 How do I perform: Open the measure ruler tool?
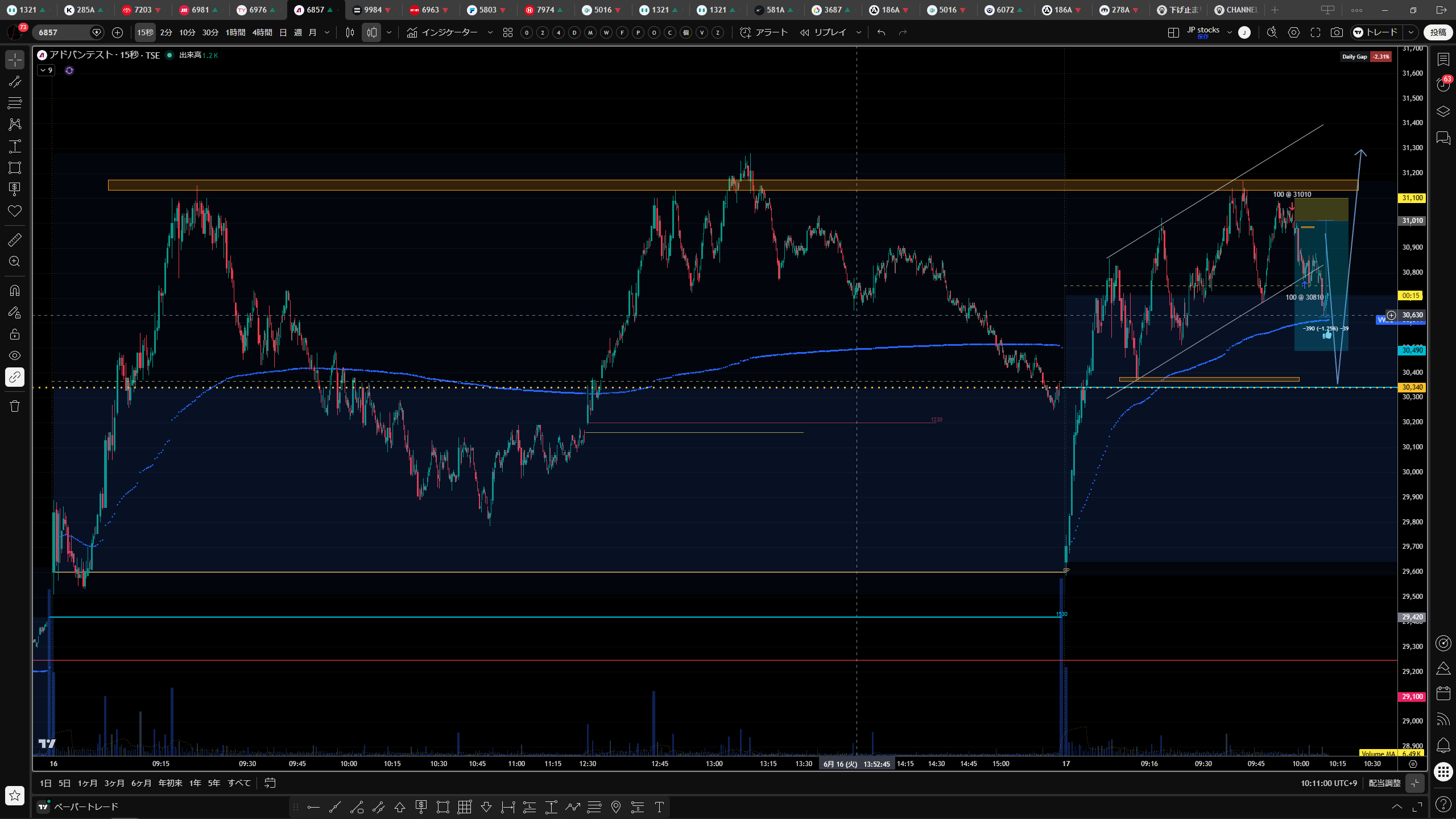coord(15,240)
